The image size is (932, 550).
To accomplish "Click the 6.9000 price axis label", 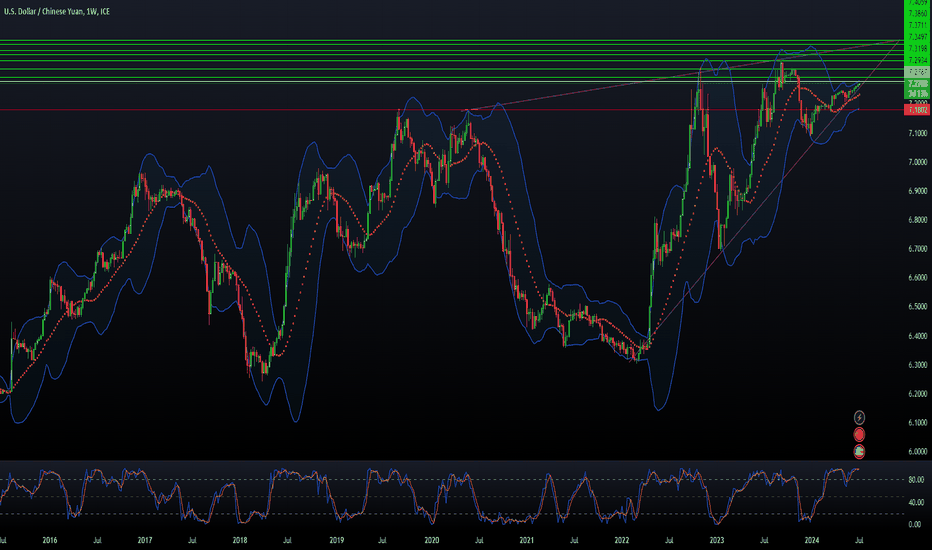I will [x=917, y=191].
